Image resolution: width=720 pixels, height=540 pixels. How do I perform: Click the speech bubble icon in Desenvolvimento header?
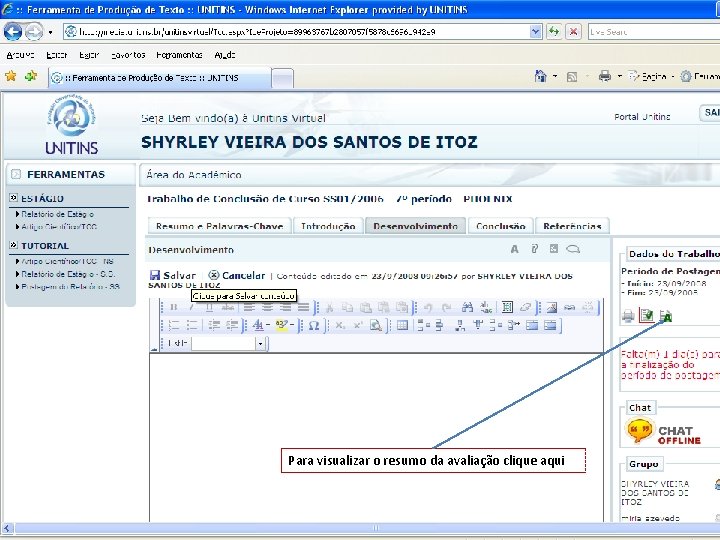(573, 249)
